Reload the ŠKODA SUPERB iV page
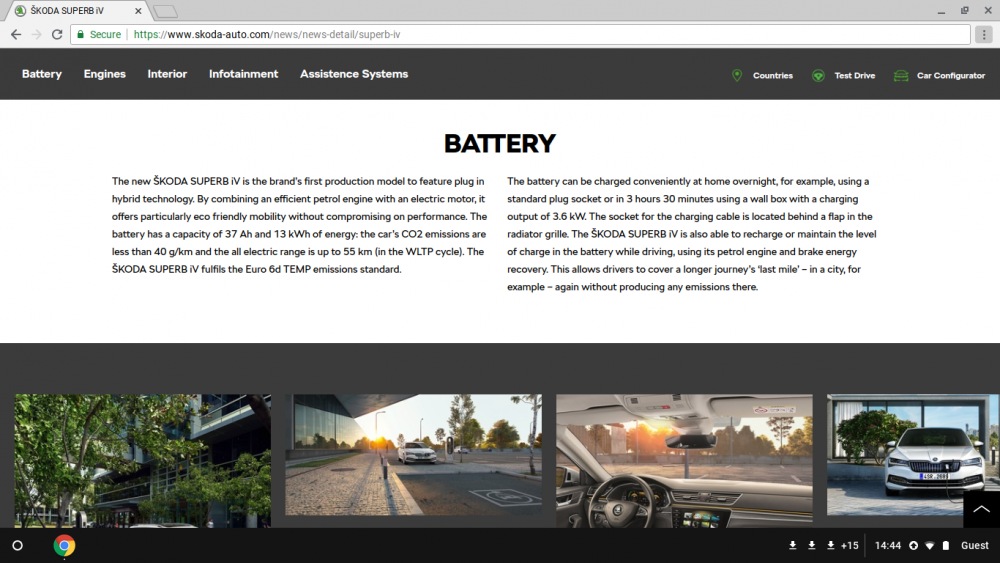Image resolution: width=1000 pixels, height=563 pixels. (x=57, y=34)
